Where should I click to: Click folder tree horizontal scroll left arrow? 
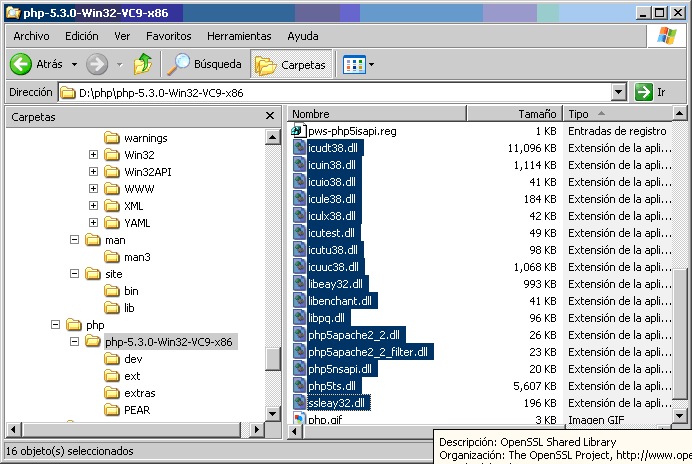[13, 430]
